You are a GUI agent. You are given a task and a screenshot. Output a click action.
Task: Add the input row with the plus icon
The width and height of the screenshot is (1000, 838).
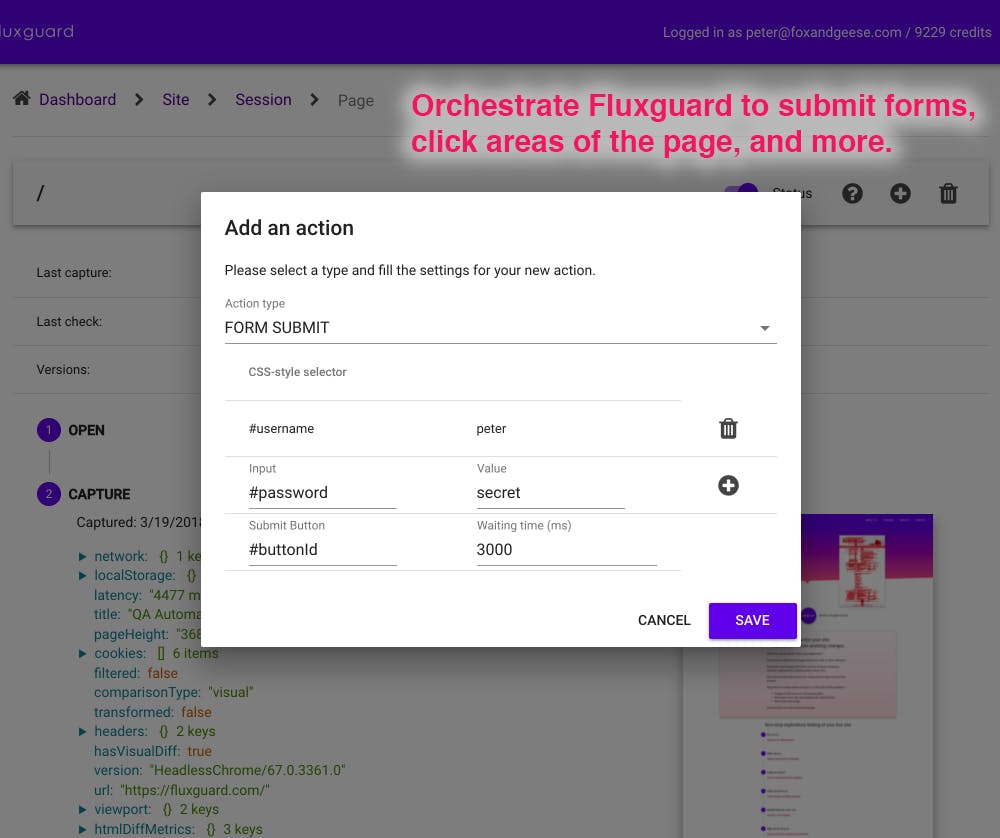[728, 485]
